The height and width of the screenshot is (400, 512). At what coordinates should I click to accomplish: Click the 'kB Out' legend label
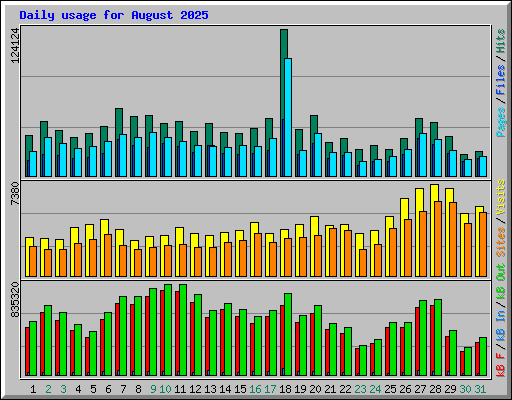click(x=500, y=281)
